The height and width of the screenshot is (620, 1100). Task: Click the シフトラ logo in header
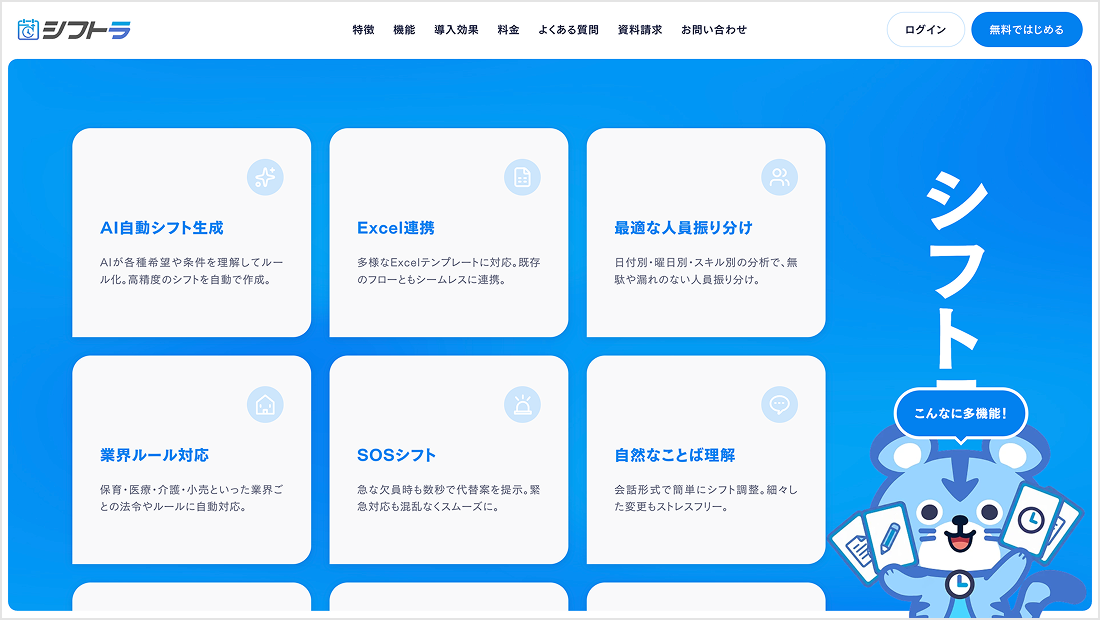74,29
